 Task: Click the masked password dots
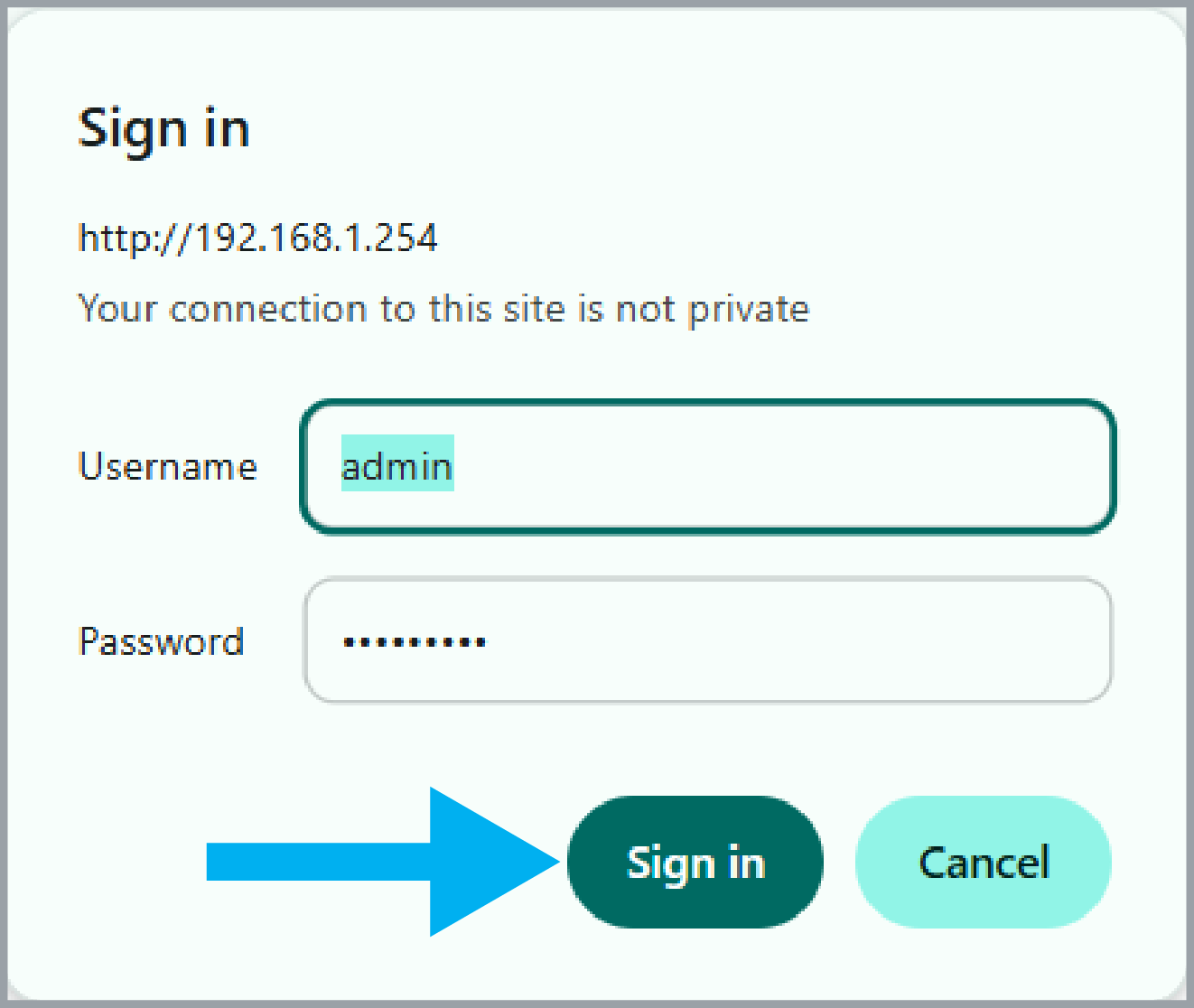click(415, 642)
